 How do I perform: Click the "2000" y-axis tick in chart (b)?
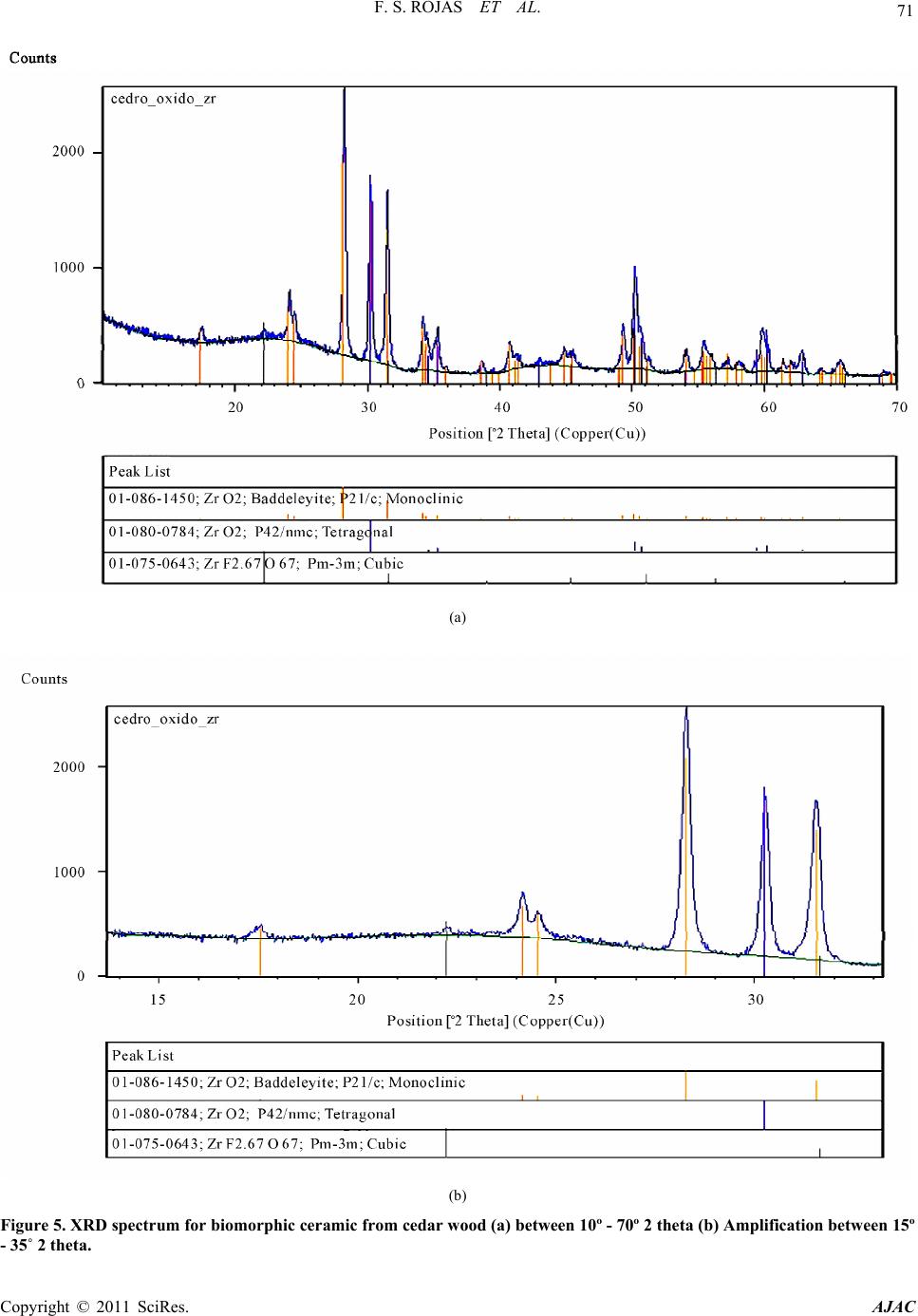[x=69, y=766]
